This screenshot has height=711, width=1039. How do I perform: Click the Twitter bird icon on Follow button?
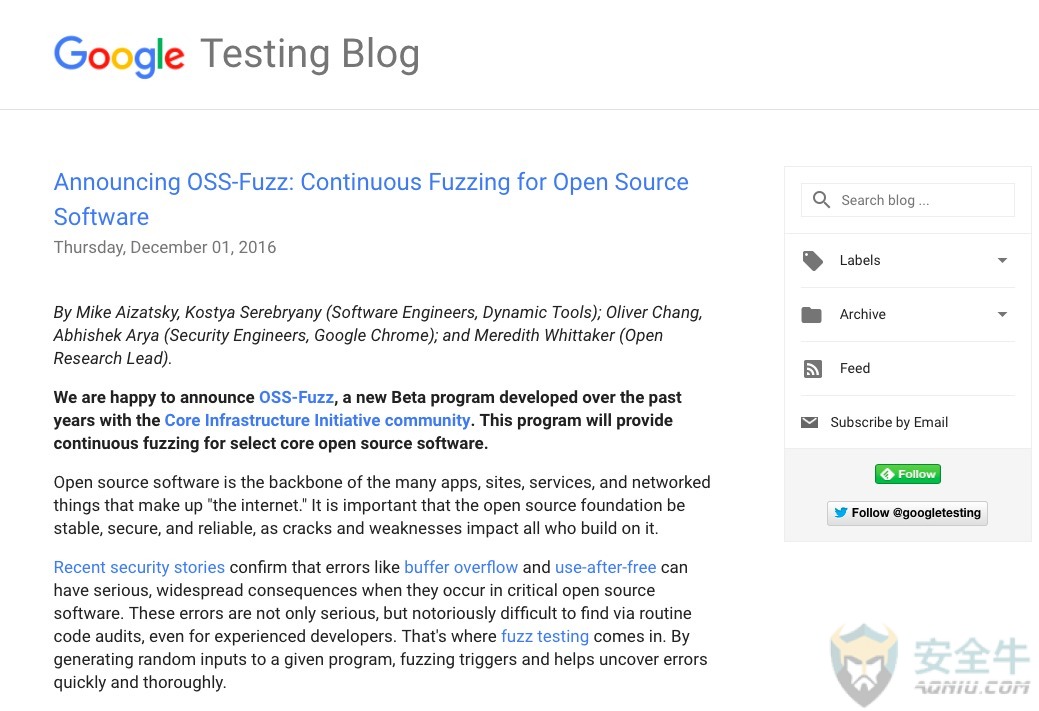(840, 512)
